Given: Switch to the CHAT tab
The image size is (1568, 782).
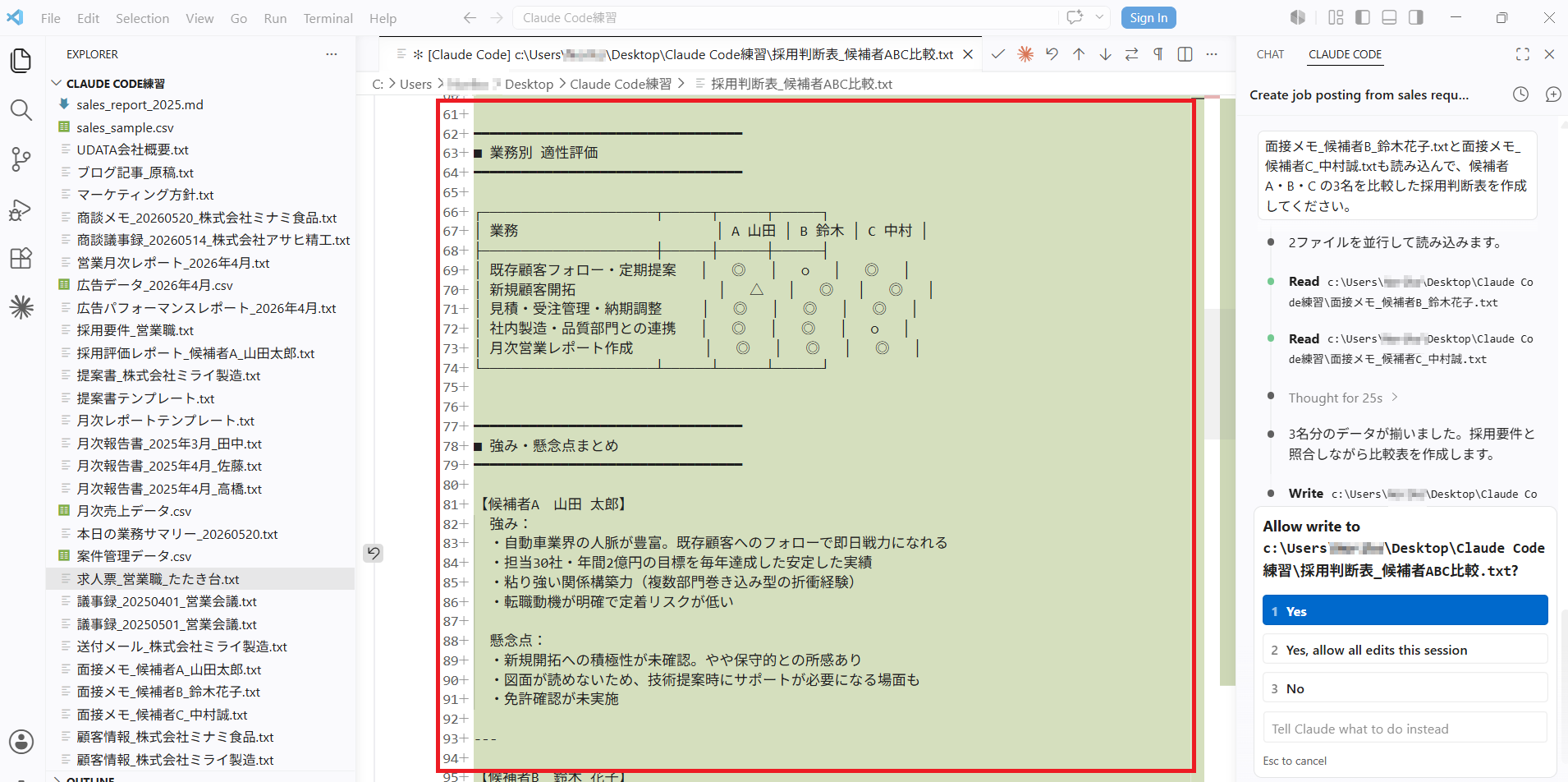Looking at the screenshot, I should click(x=1270, y=54).
